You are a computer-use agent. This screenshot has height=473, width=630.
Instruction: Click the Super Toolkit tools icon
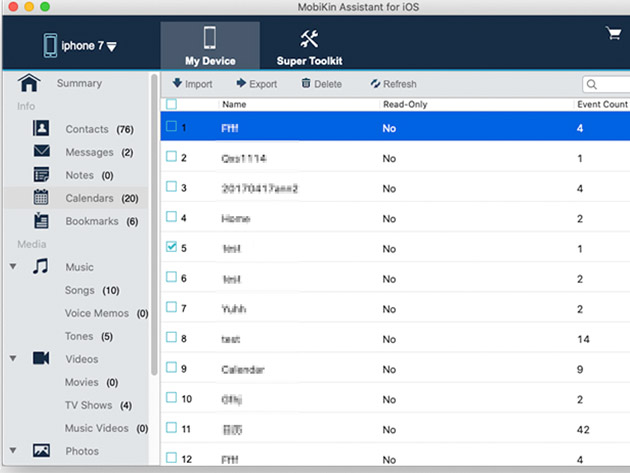point(309,39)
